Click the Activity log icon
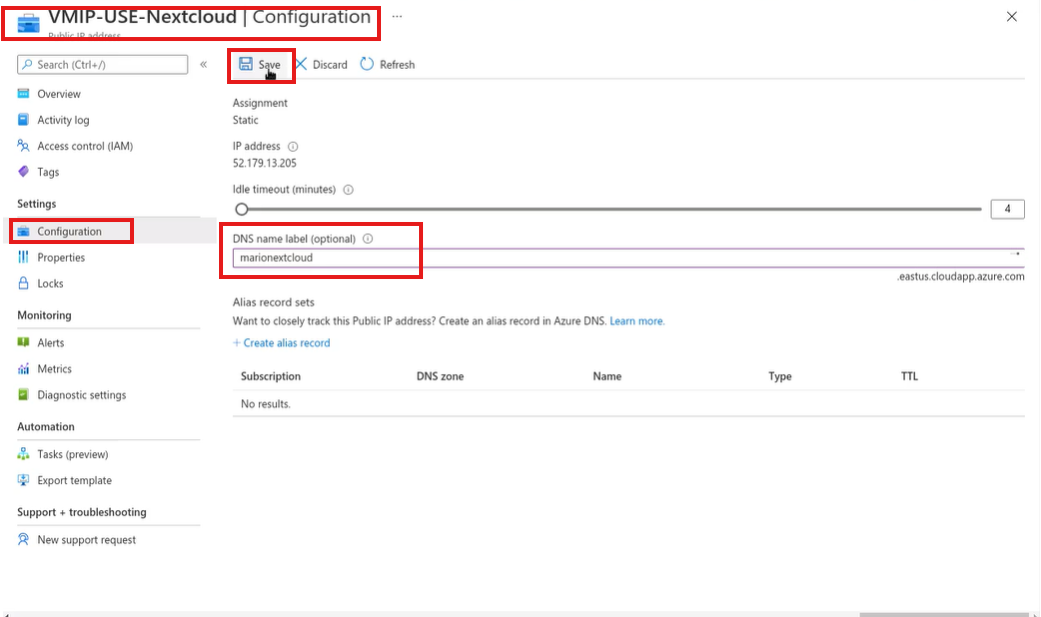Viewport: 1041px width, 617px height. (23, 120)
